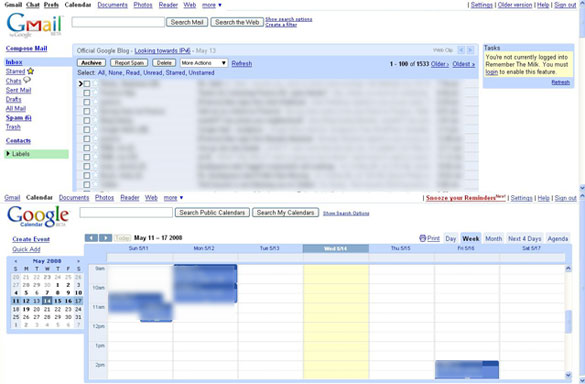Focus the Gmail search input field
The height and width of the screenshot is (384, 585).
click(118, 22)
